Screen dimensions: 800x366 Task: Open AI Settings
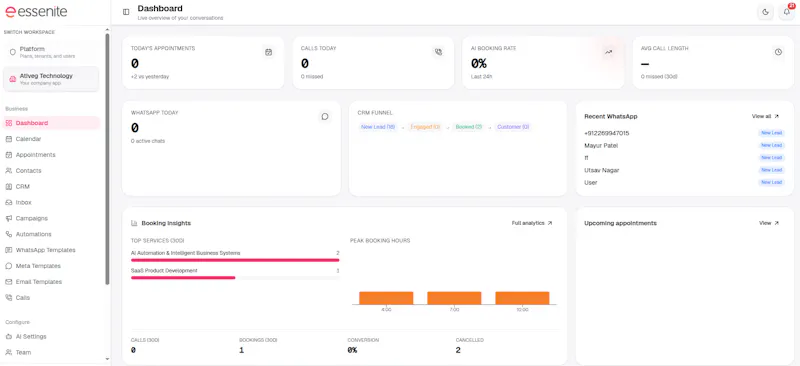click(51, 336)
